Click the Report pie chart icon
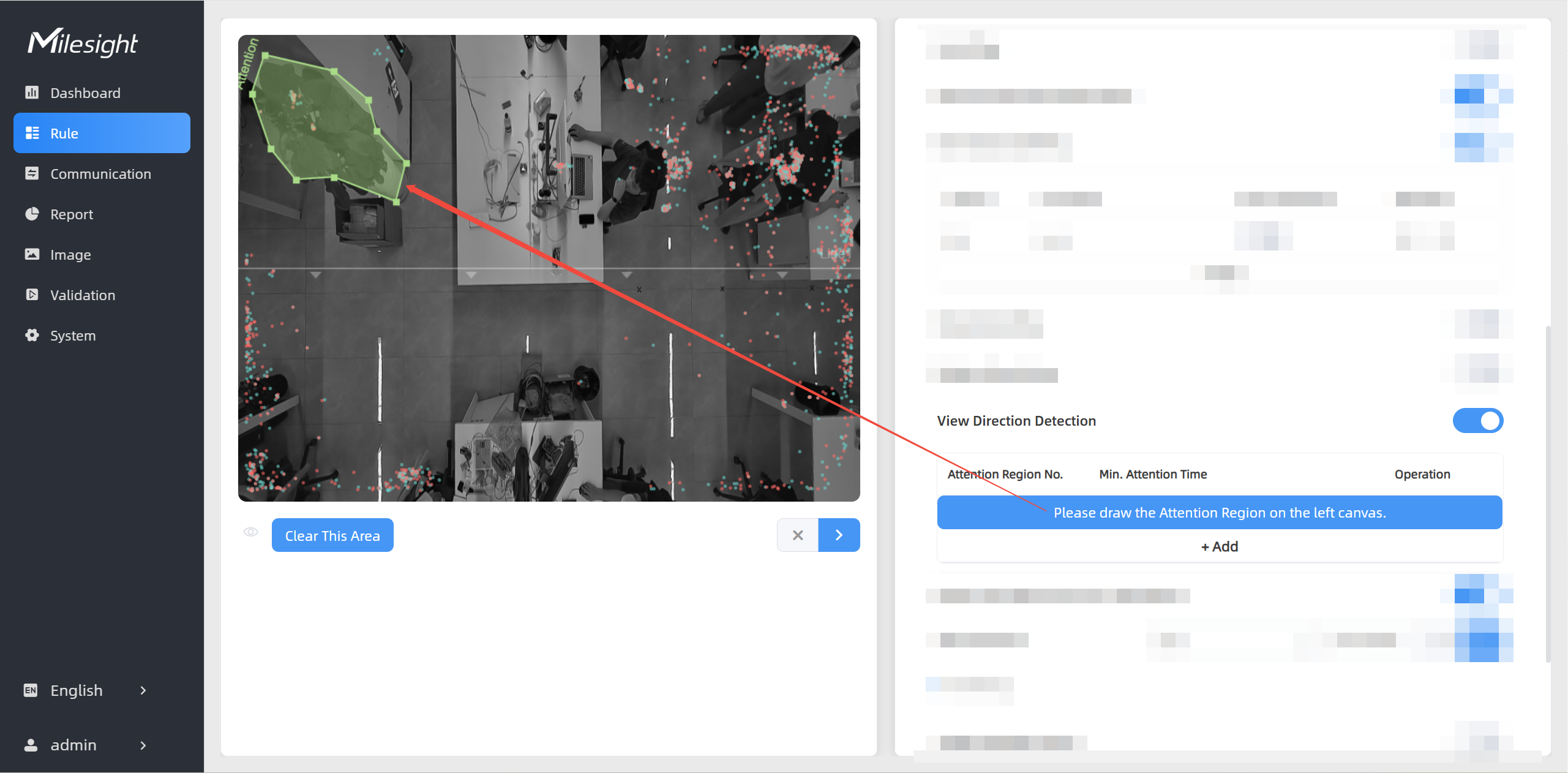 tap(32, 214)
